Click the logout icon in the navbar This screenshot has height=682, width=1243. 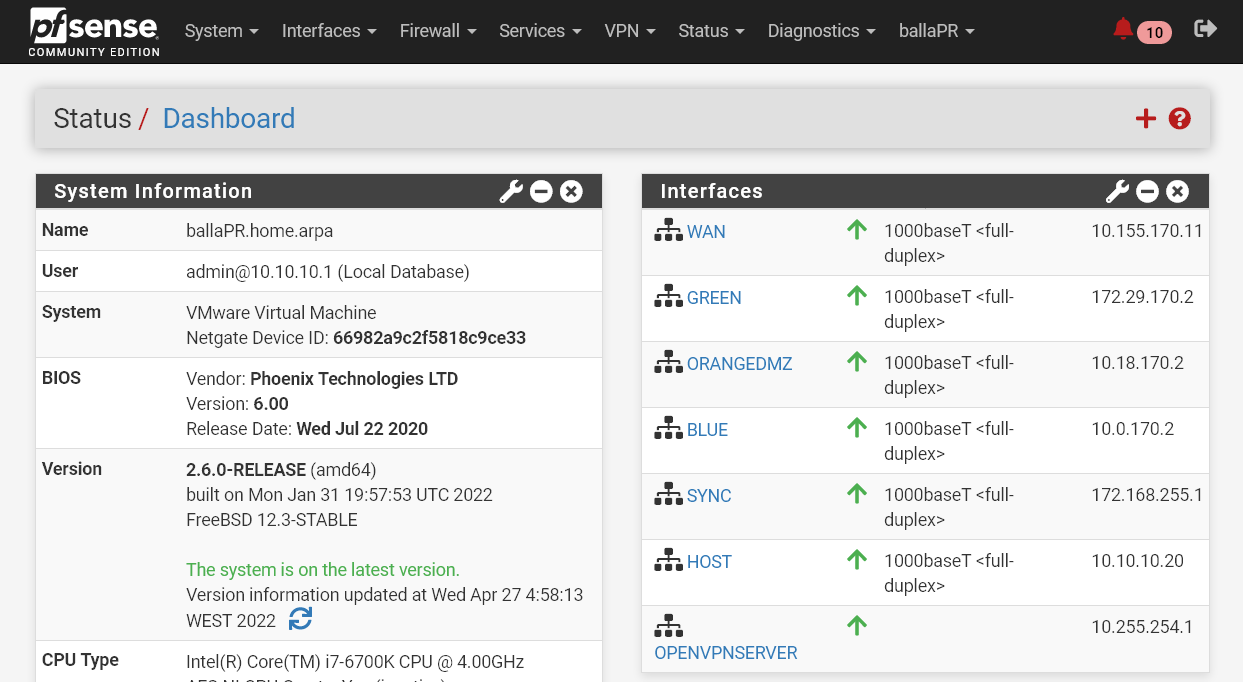tap(1205, 29)
